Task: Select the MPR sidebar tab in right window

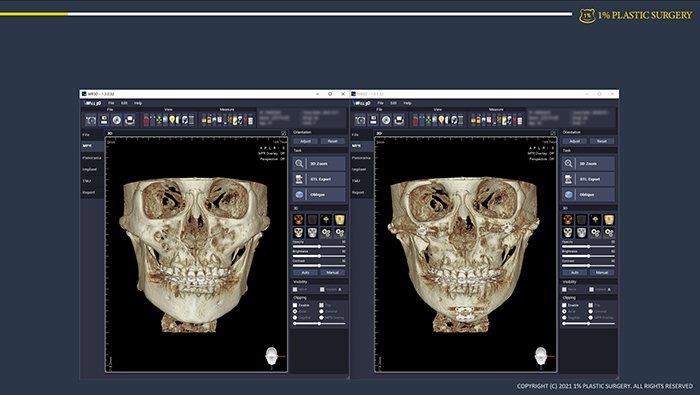Action: pyautogui.click(x=361, y=146)
